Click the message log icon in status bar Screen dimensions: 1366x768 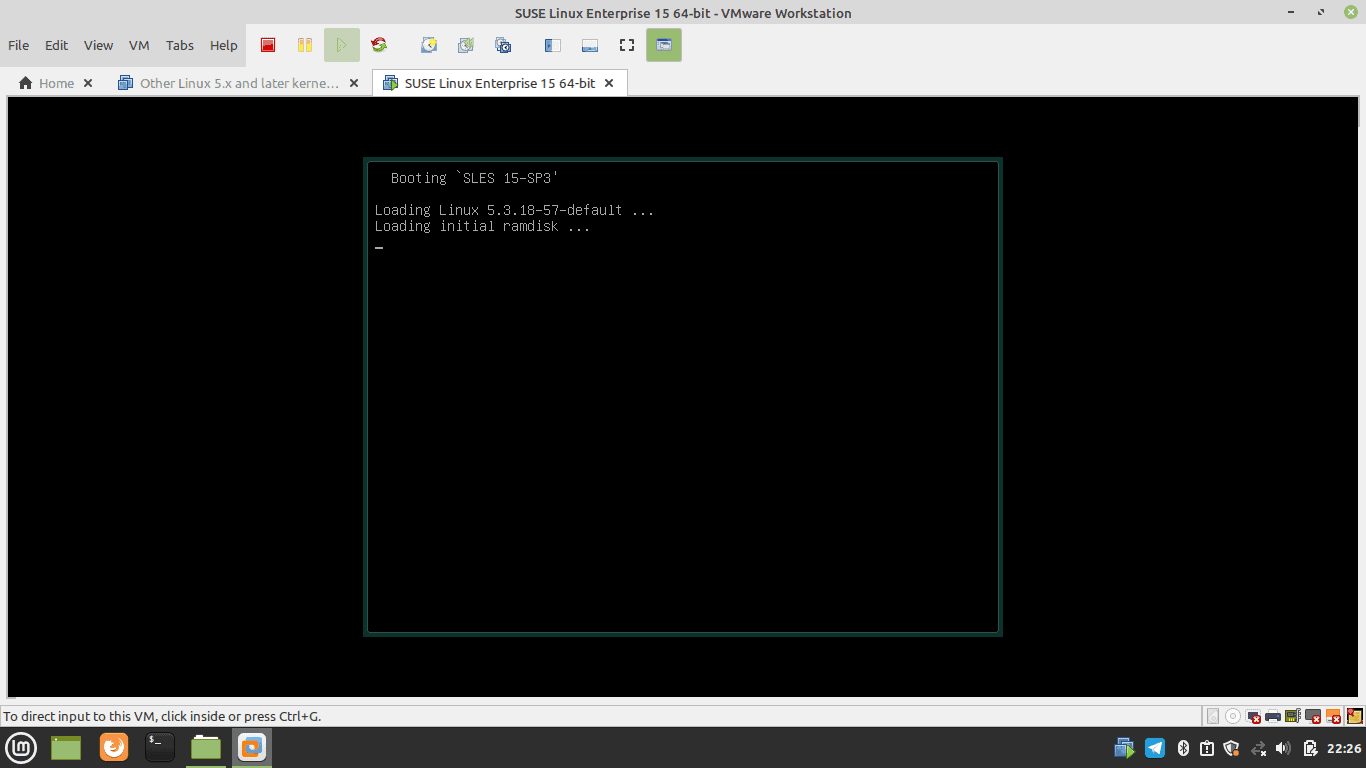pyautogui.click(x=1355, y=716)
